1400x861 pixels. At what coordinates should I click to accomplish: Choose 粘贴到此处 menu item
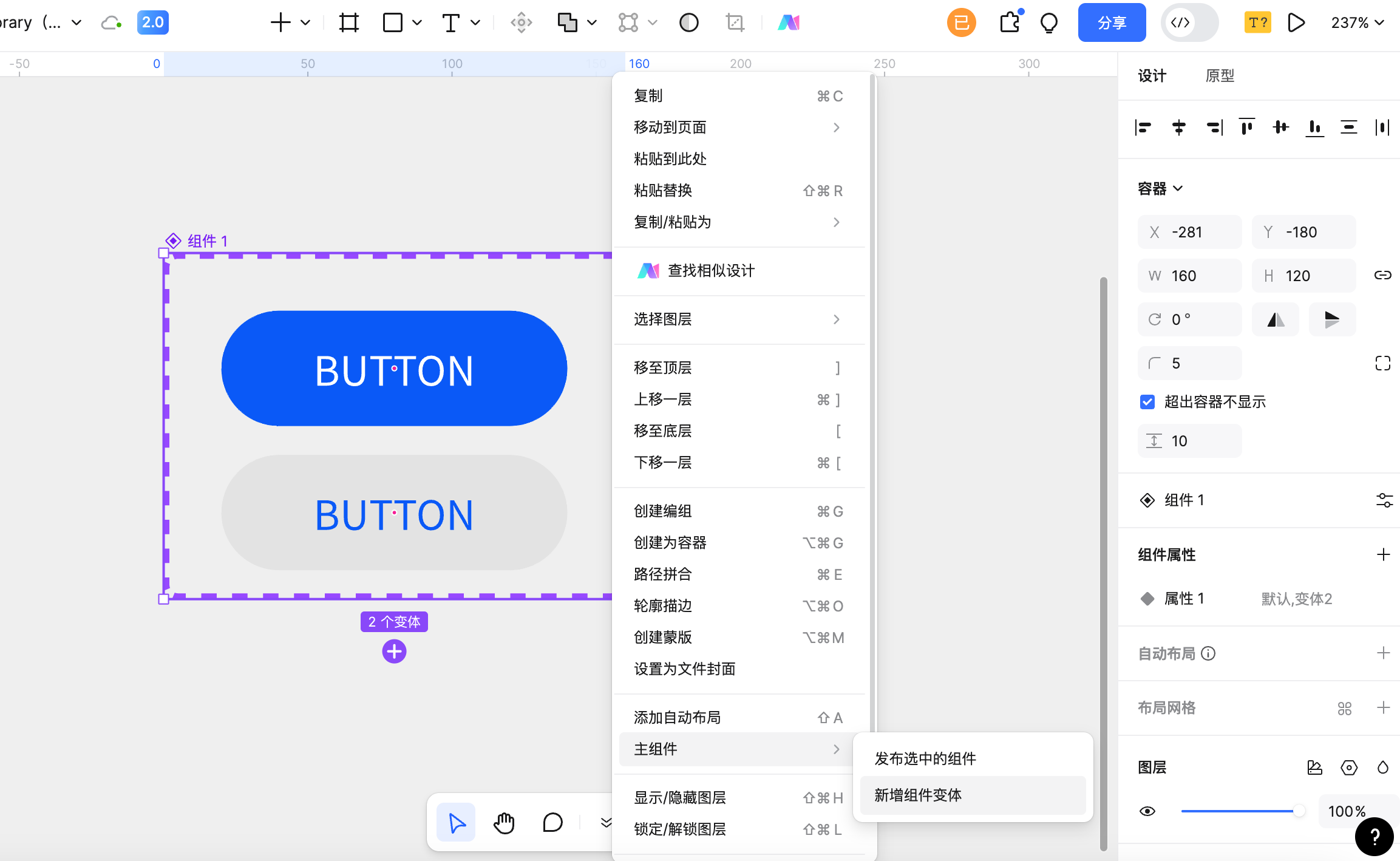point(739,159)
